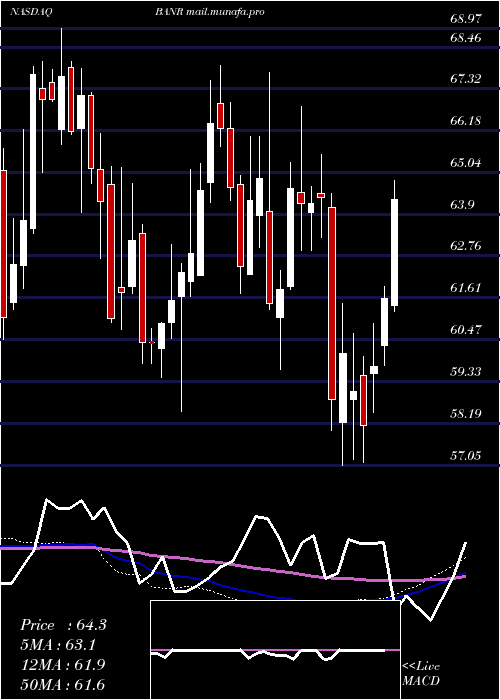Click inside the Live MACD inset box
Viewport: 500px width, 700px height.
[x=275, y=650]
